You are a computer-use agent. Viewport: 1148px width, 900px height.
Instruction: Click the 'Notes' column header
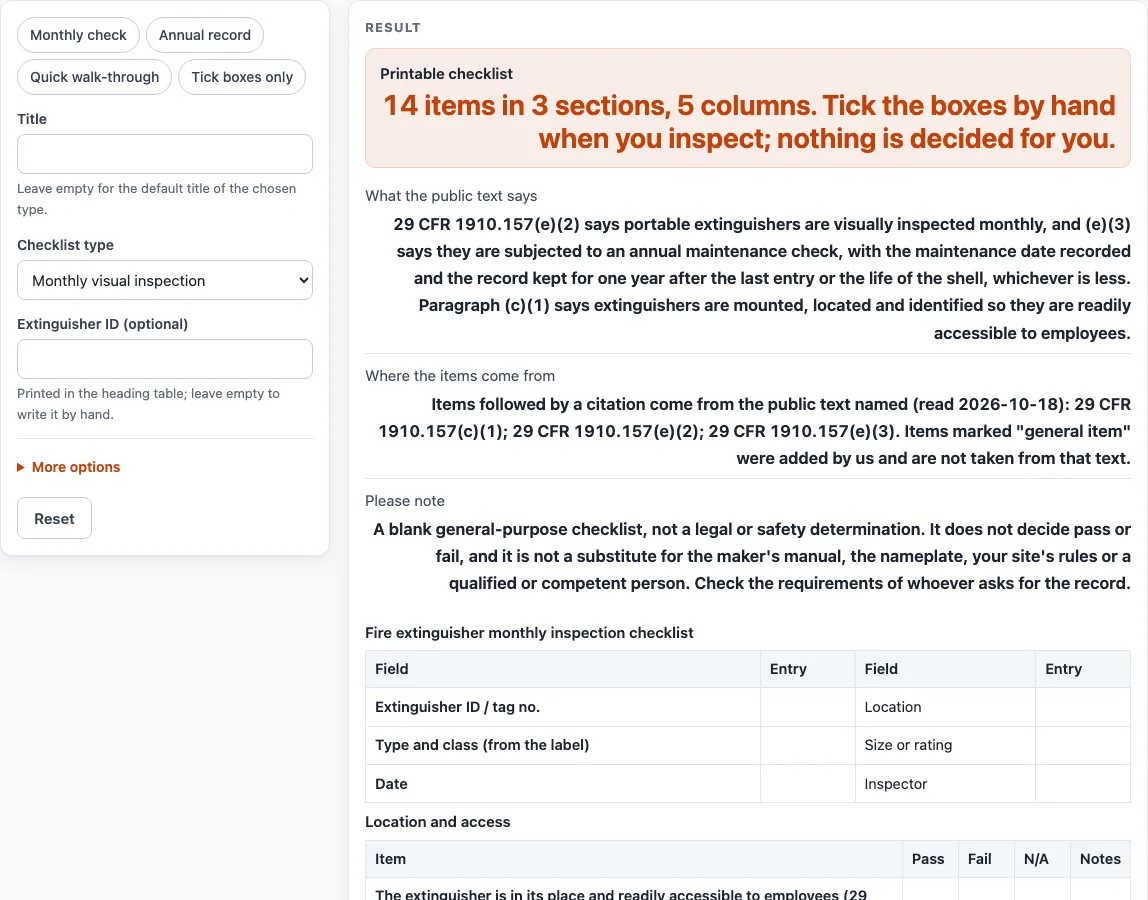click(x=1100, y=859)
